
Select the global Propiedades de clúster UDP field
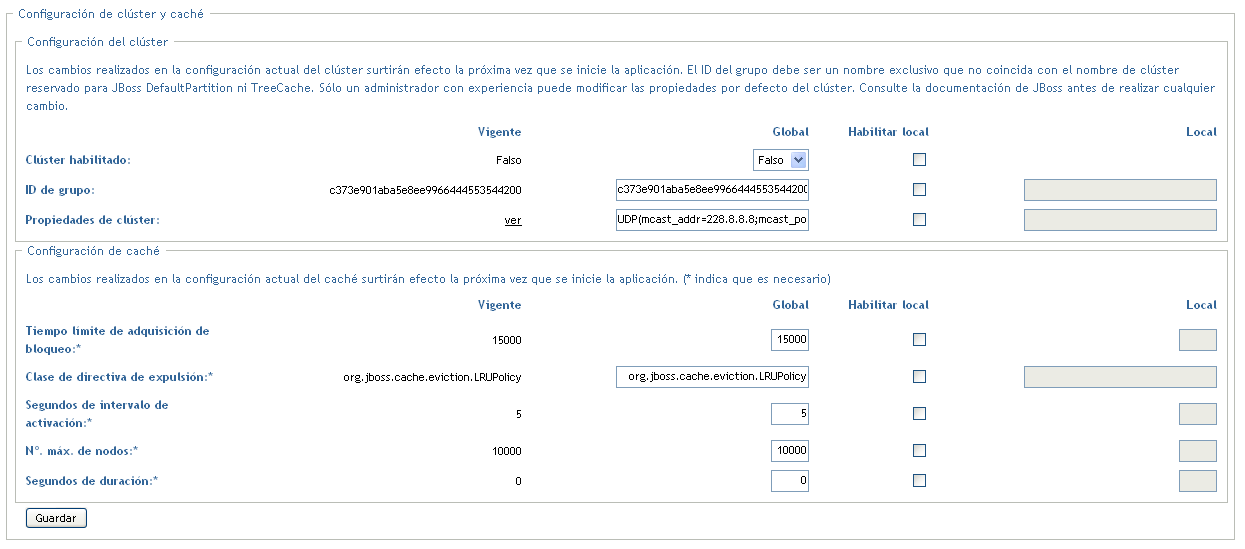(x=712, y=220)
